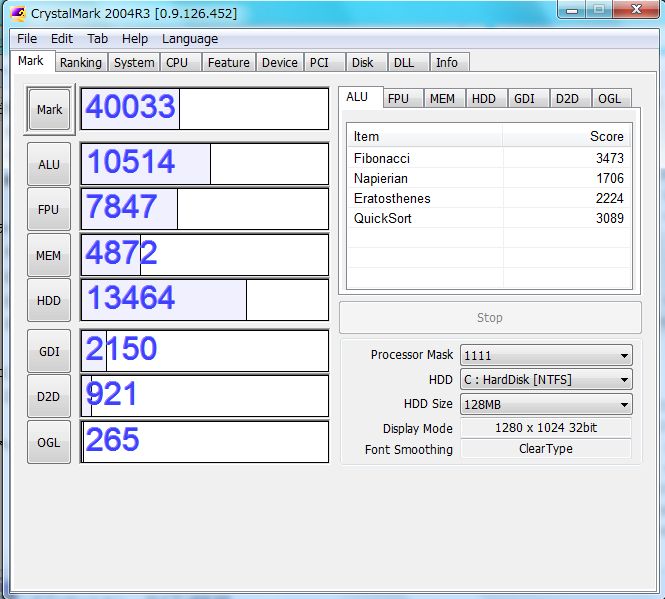Screen dimensions: 665x599
Task: Switch to the Ranking tab
Action: pos(80,62)
